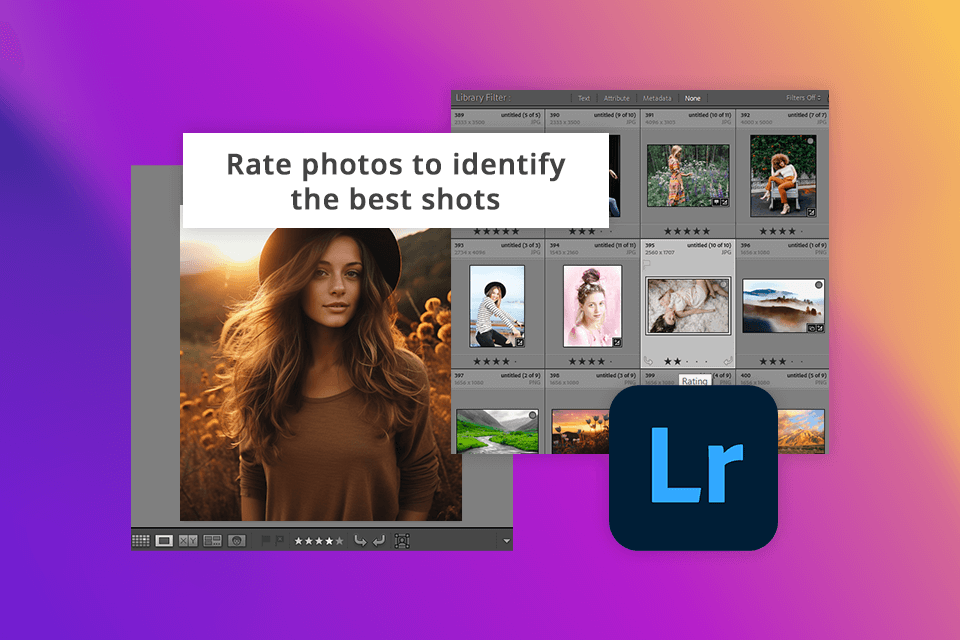Screen dimensions: 960x640
Task: Rotate photo counter-clockwise in the toolbar
Action: coord(360,540)
